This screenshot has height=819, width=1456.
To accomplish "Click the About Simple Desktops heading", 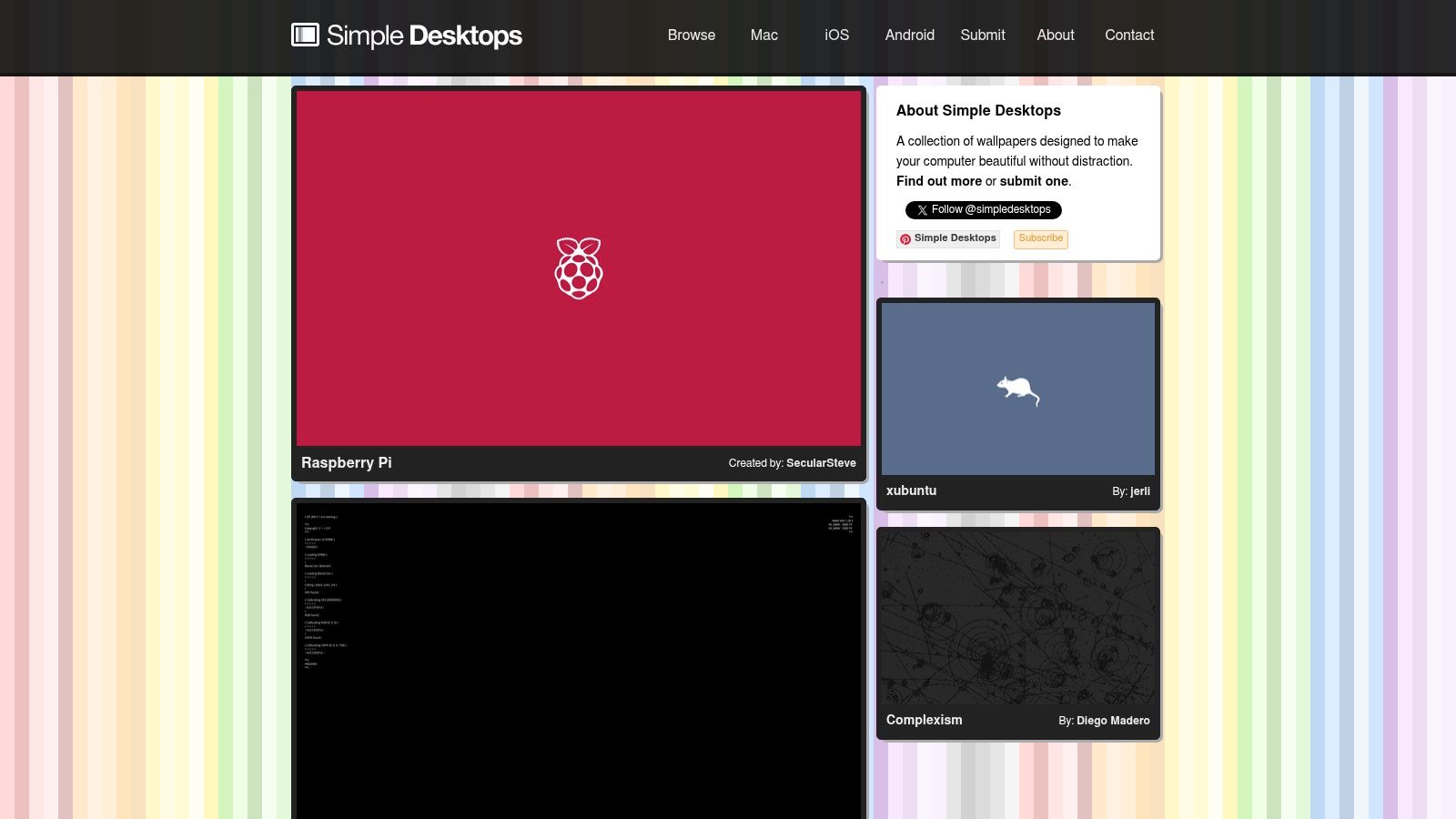I will [978, 111].
